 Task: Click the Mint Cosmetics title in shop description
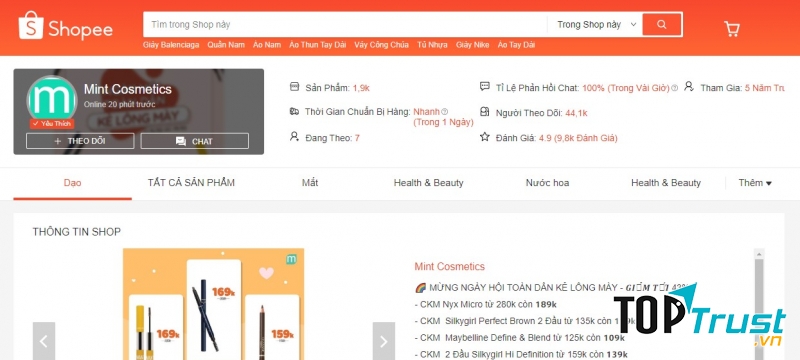(x=449, y=266)
